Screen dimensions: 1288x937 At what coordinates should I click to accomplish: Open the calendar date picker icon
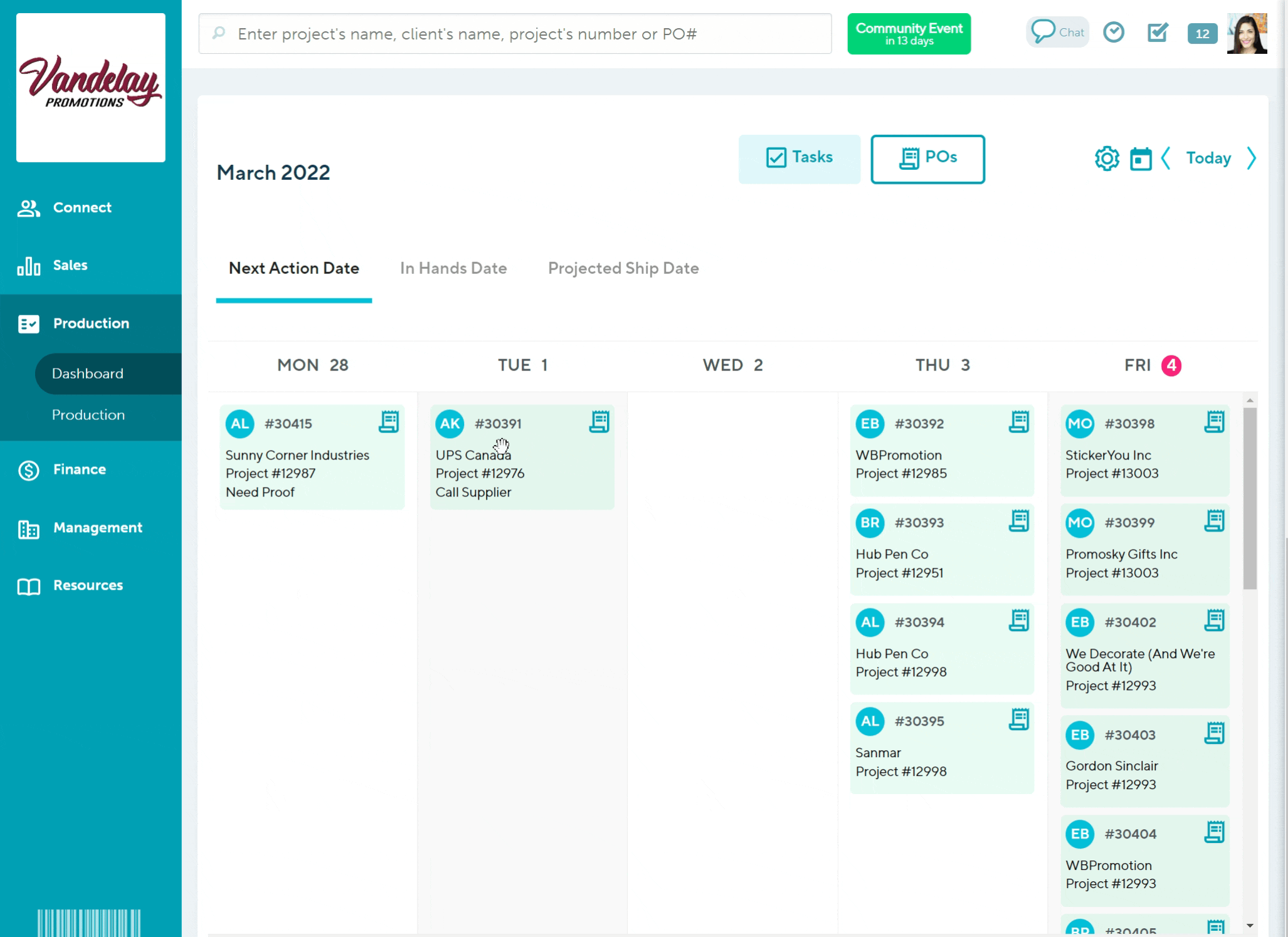[x=1140, y=159]
